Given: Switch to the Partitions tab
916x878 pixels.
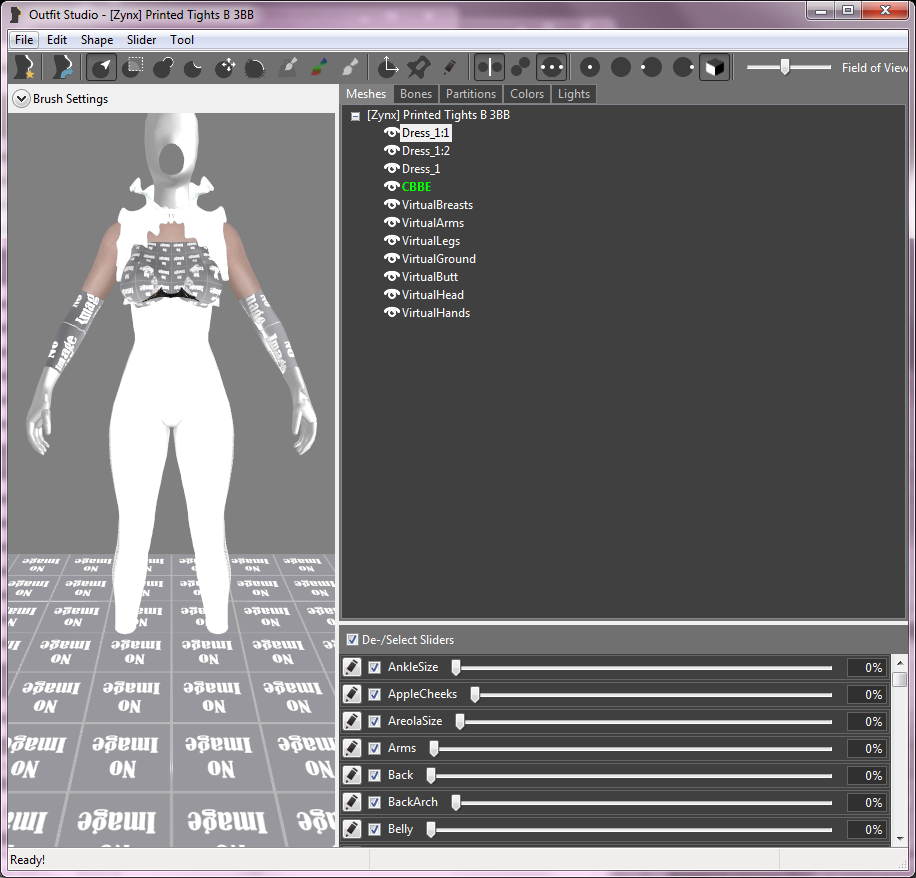Looking at the screenshot, I should click(471, 94).
